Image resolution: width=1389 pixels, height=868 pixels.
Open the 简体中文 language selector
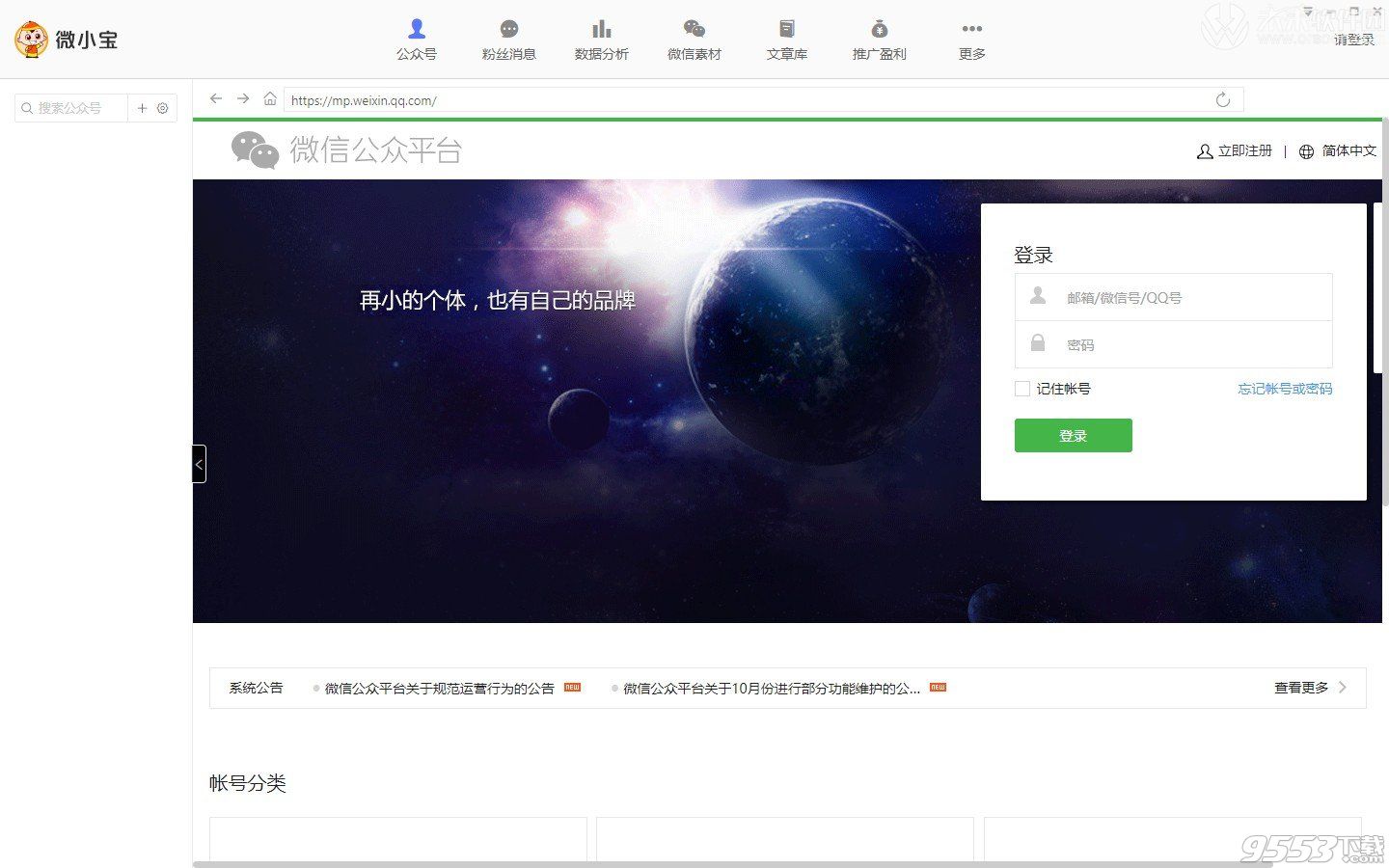coord(1338,151)
